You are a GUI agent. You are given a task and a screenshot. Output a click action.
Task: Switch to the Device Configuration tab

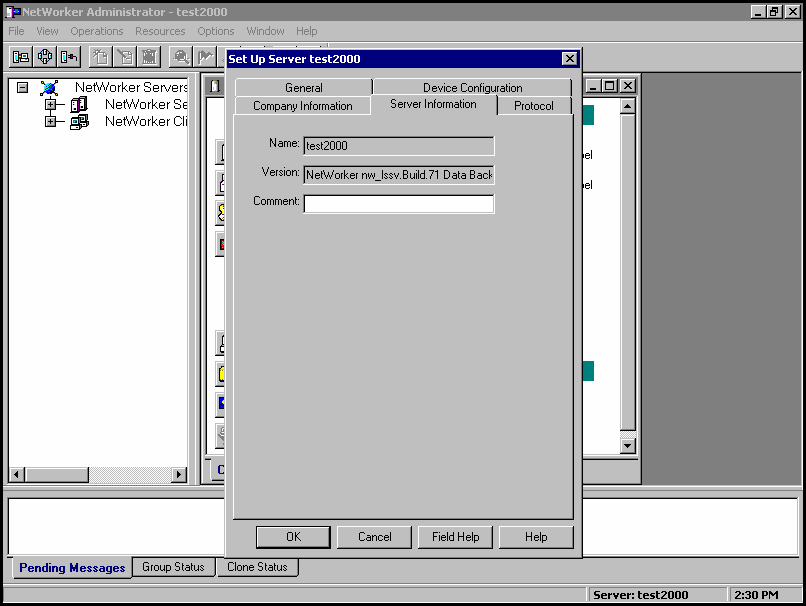(472, 88)
